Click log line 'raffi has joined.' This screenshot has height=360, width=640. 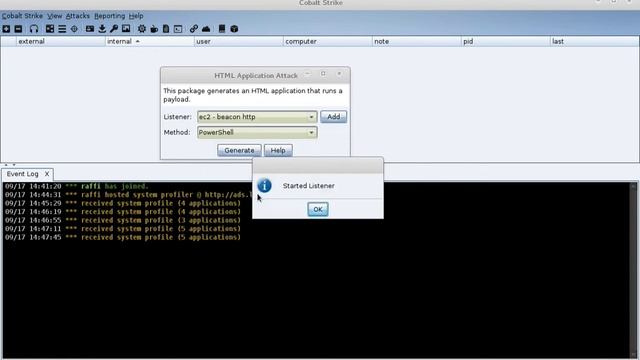[x=77, y=186]
